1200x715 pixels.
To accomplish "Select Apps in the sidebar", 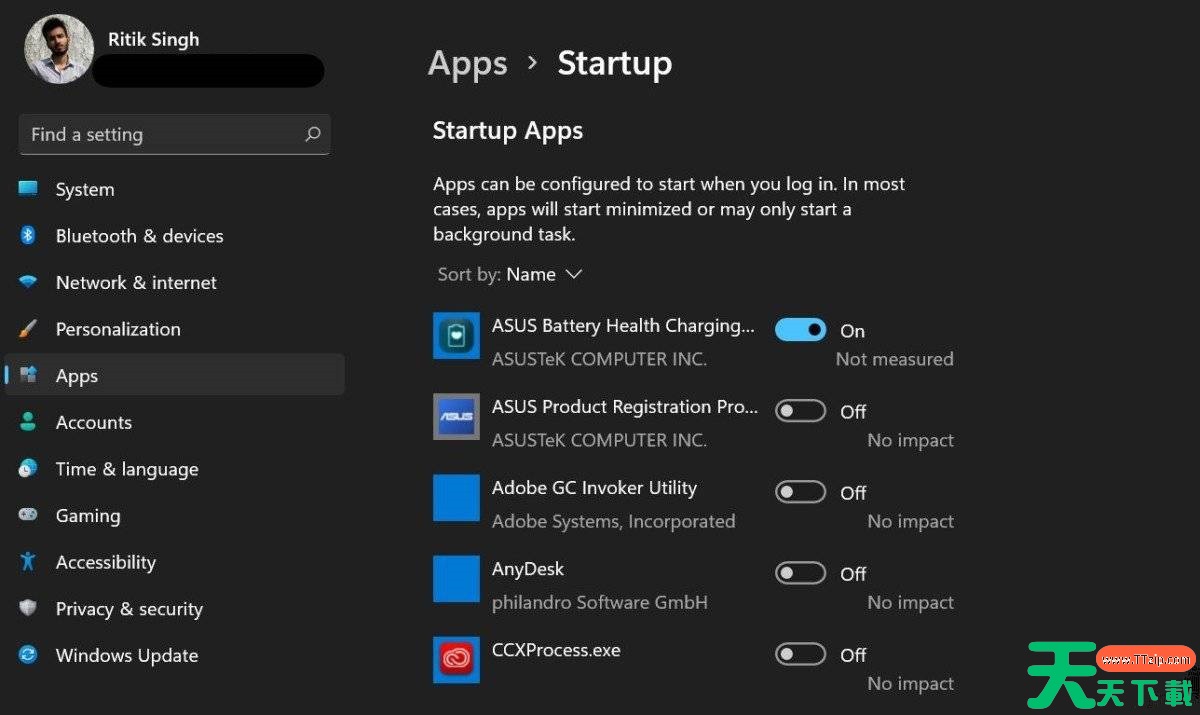I will [175, 375].
